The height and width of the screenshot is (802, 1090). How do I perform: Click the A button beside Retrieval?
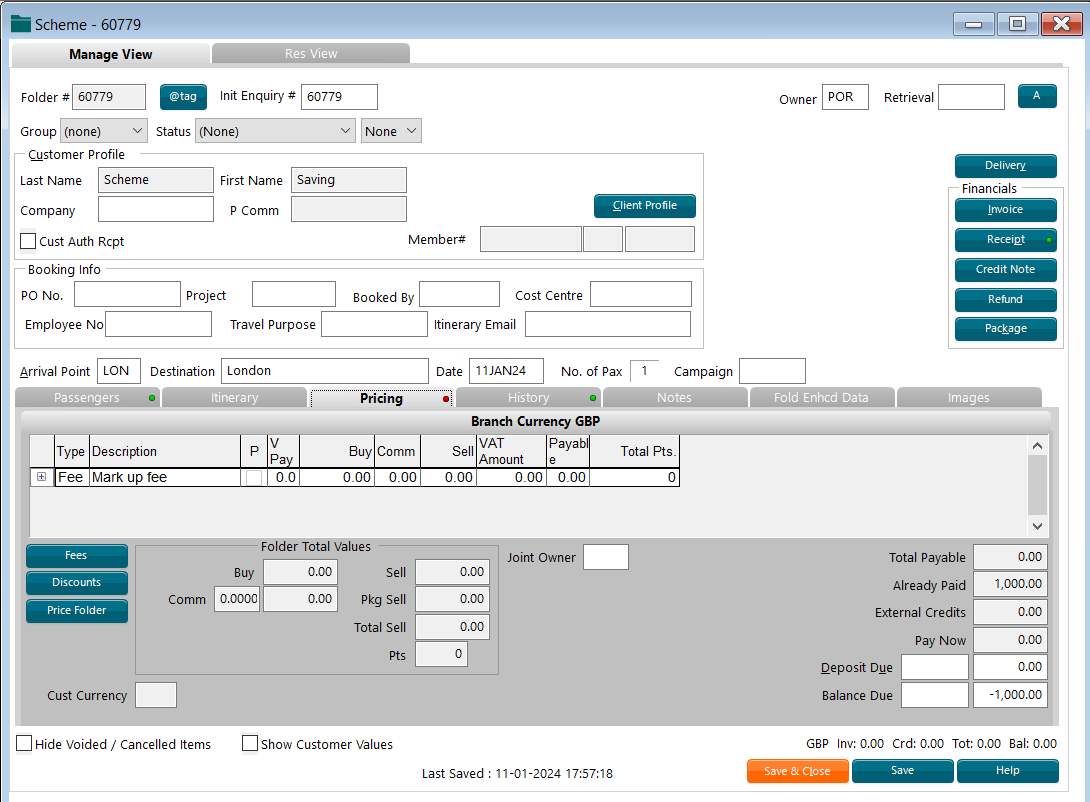pos(1036,96)
